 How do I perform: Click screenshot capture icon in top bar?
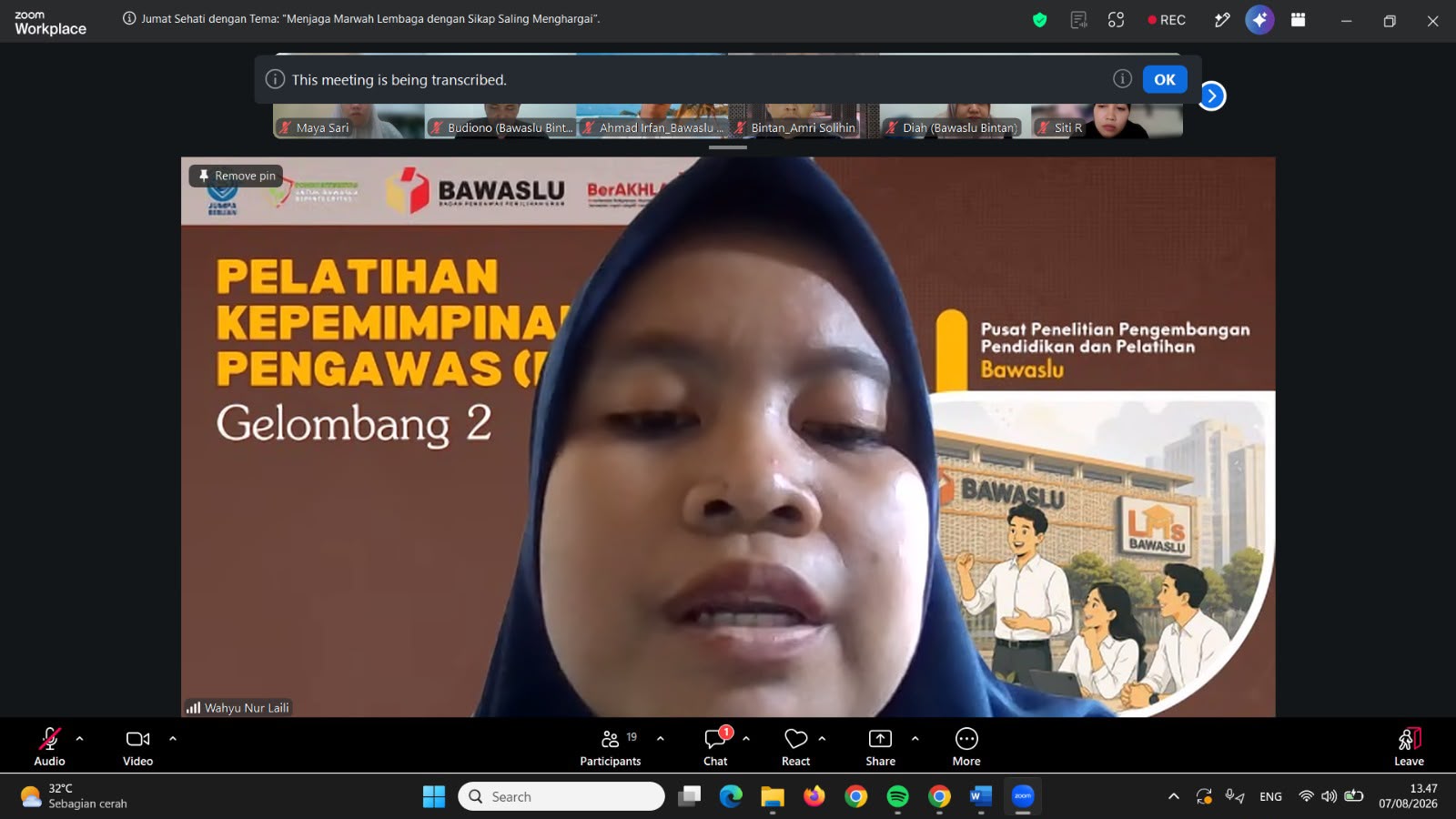(1117, 20)
